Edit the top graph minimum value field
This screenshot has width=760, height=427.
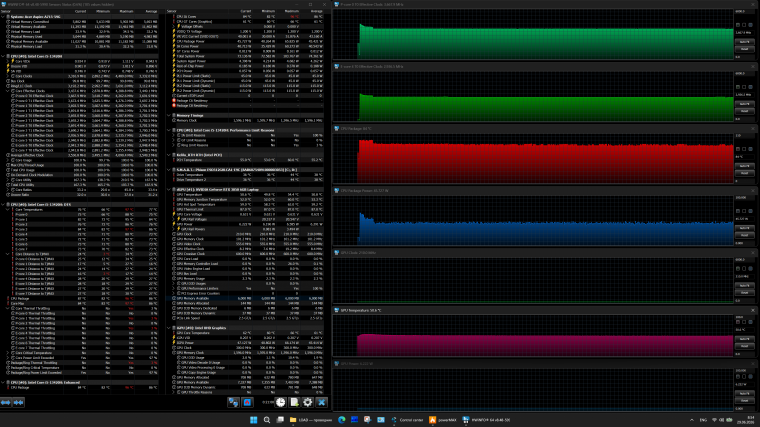click(744, 57)
